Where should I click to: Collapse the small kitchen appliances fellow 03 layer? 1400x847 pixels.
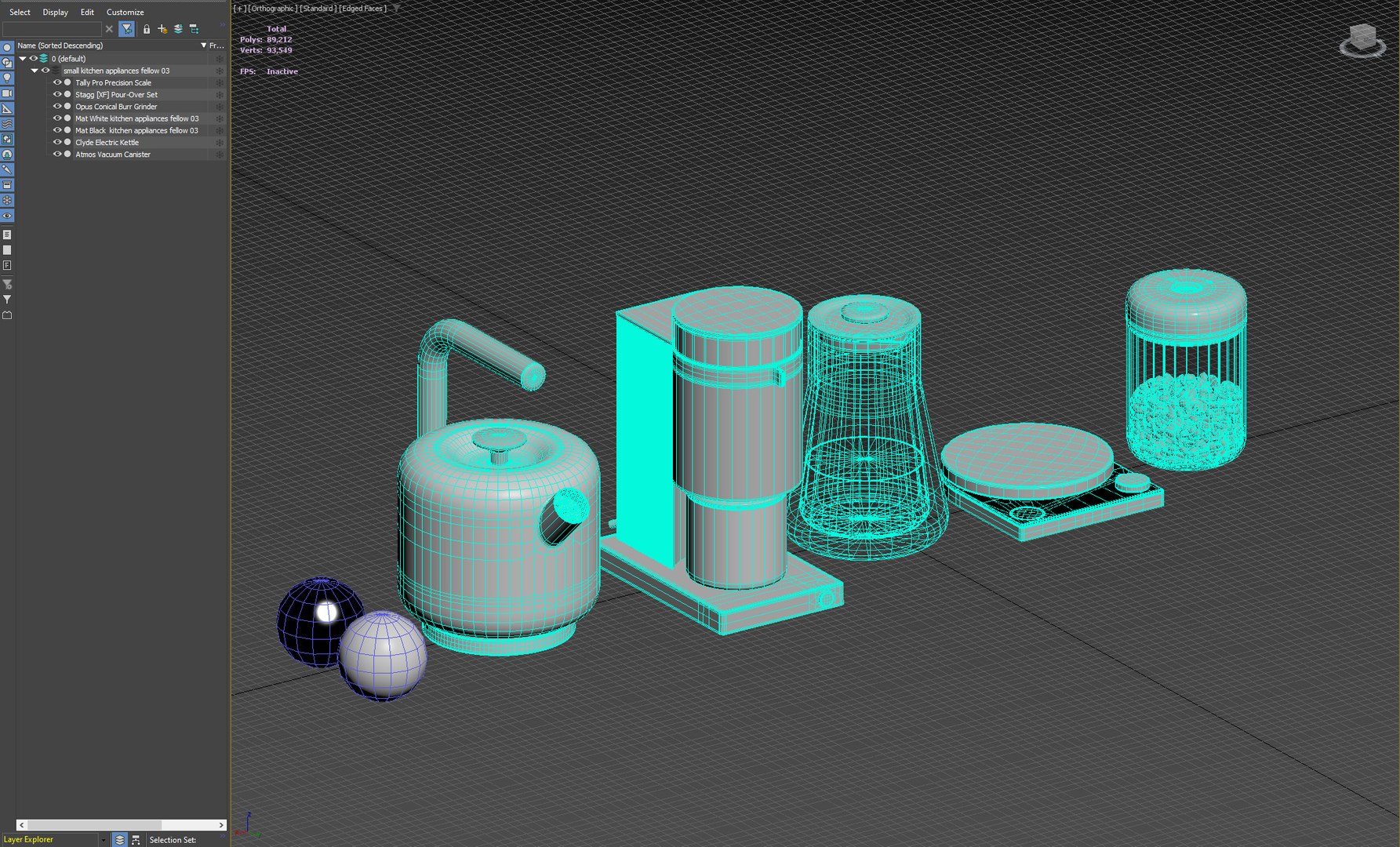click(35, 71)
